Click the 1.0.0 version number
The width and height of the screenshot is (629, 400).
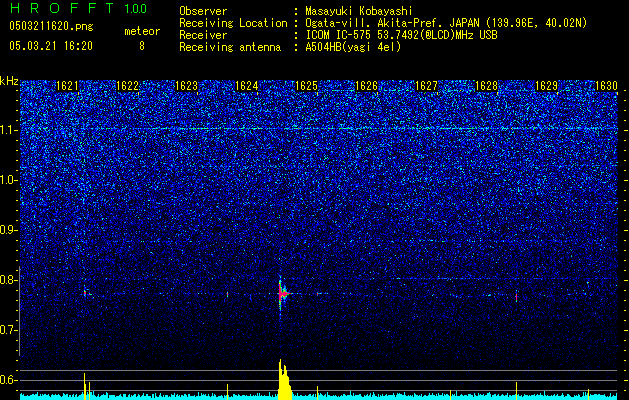tap(135, 8)
